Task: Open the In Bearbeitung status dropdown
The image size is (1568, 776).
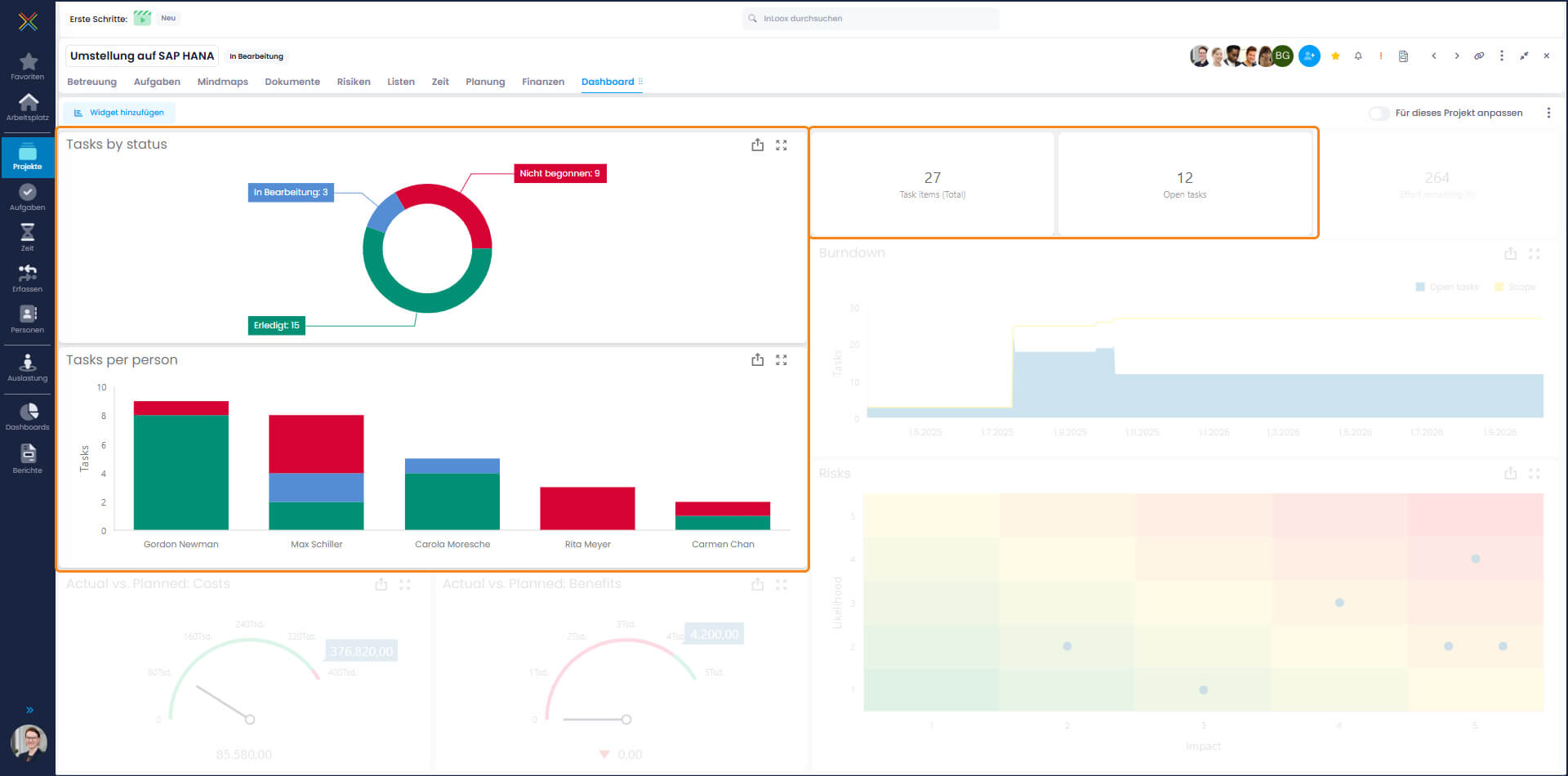Action: (x=256, y=56)
